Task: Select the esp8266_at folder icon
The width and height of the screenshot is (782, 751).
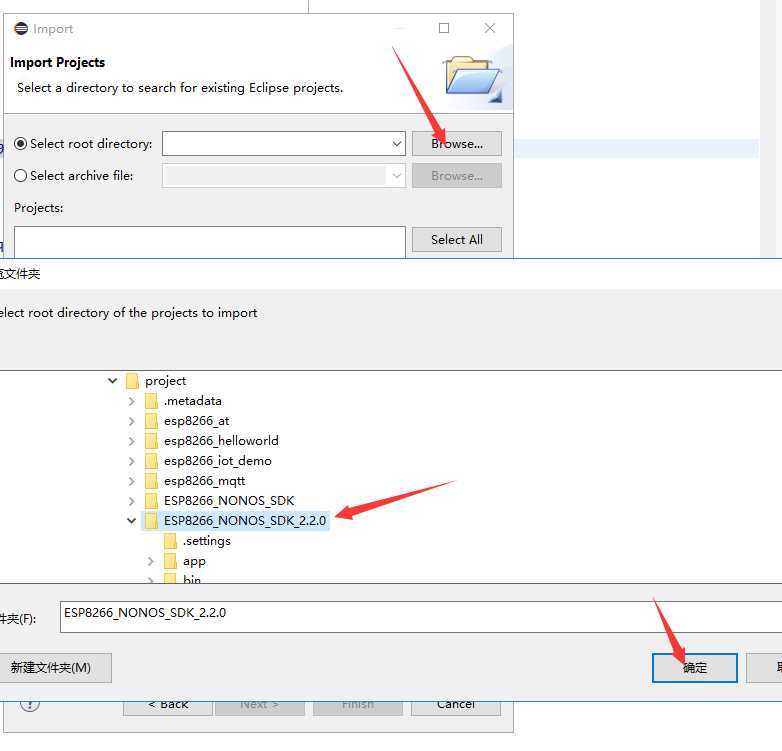Action: pyautogui.click(x=151, y=421)
